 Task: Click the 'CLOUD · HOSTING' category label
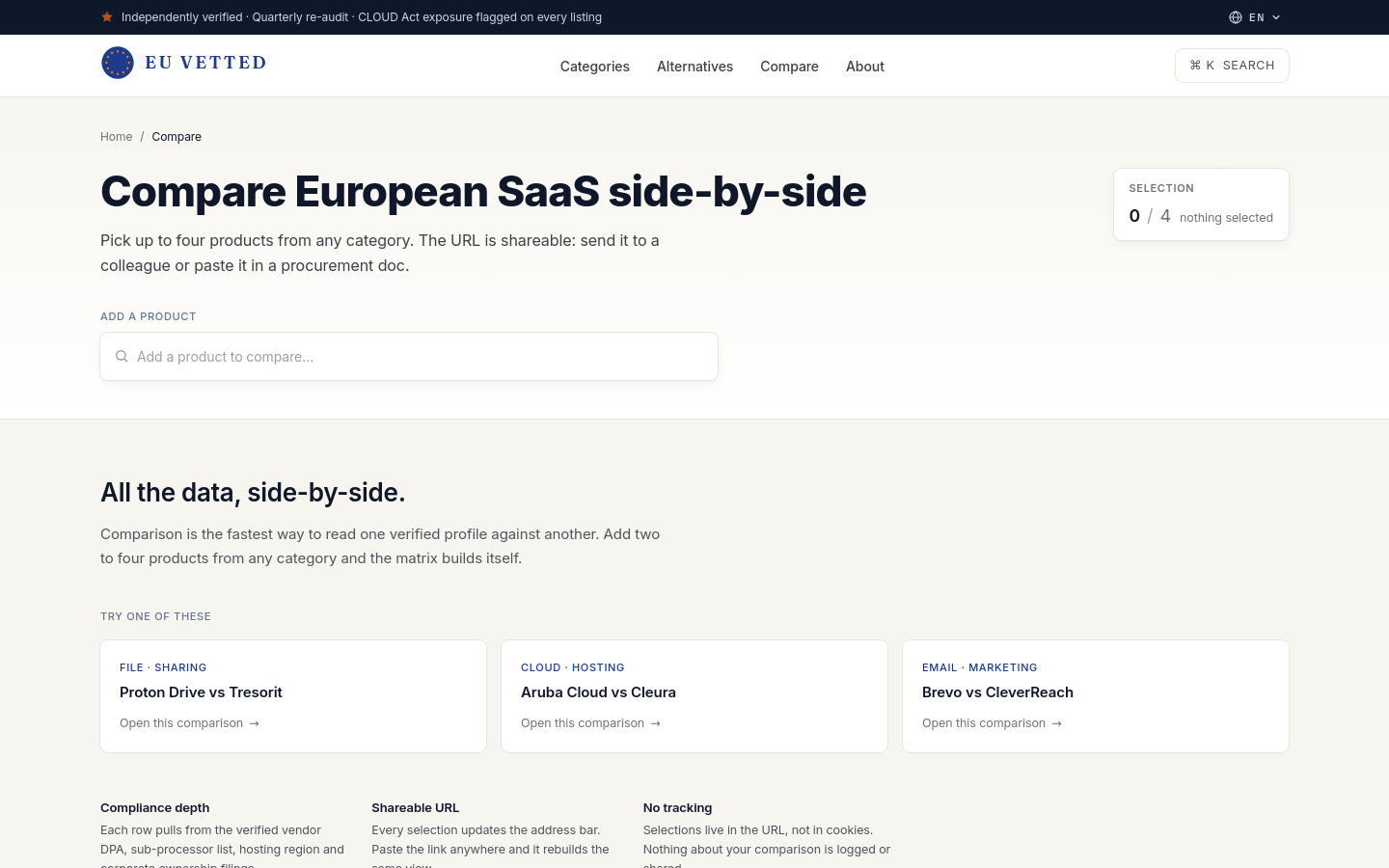(573, 667)
